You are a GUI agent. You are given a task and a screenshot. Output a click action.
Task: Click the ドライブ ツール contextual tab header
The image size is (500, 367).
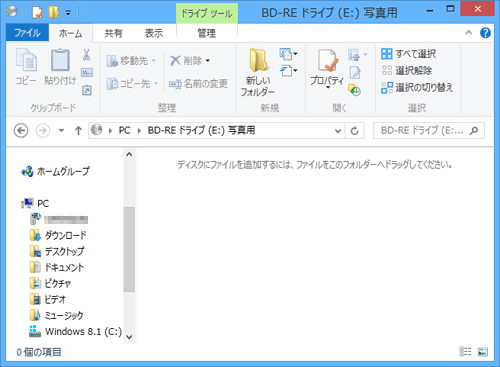click(207, 14)
